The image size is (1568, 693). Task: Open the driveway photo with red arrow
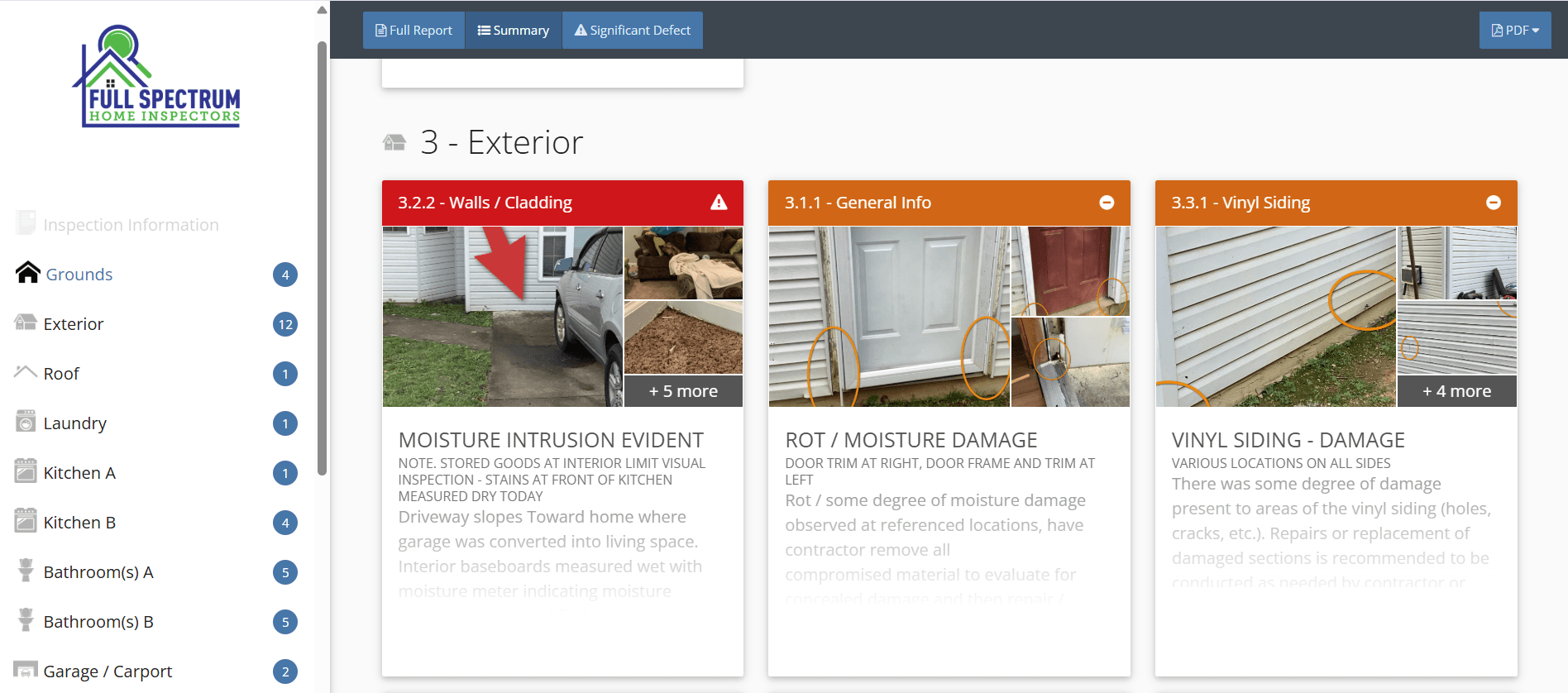point(503,317)
